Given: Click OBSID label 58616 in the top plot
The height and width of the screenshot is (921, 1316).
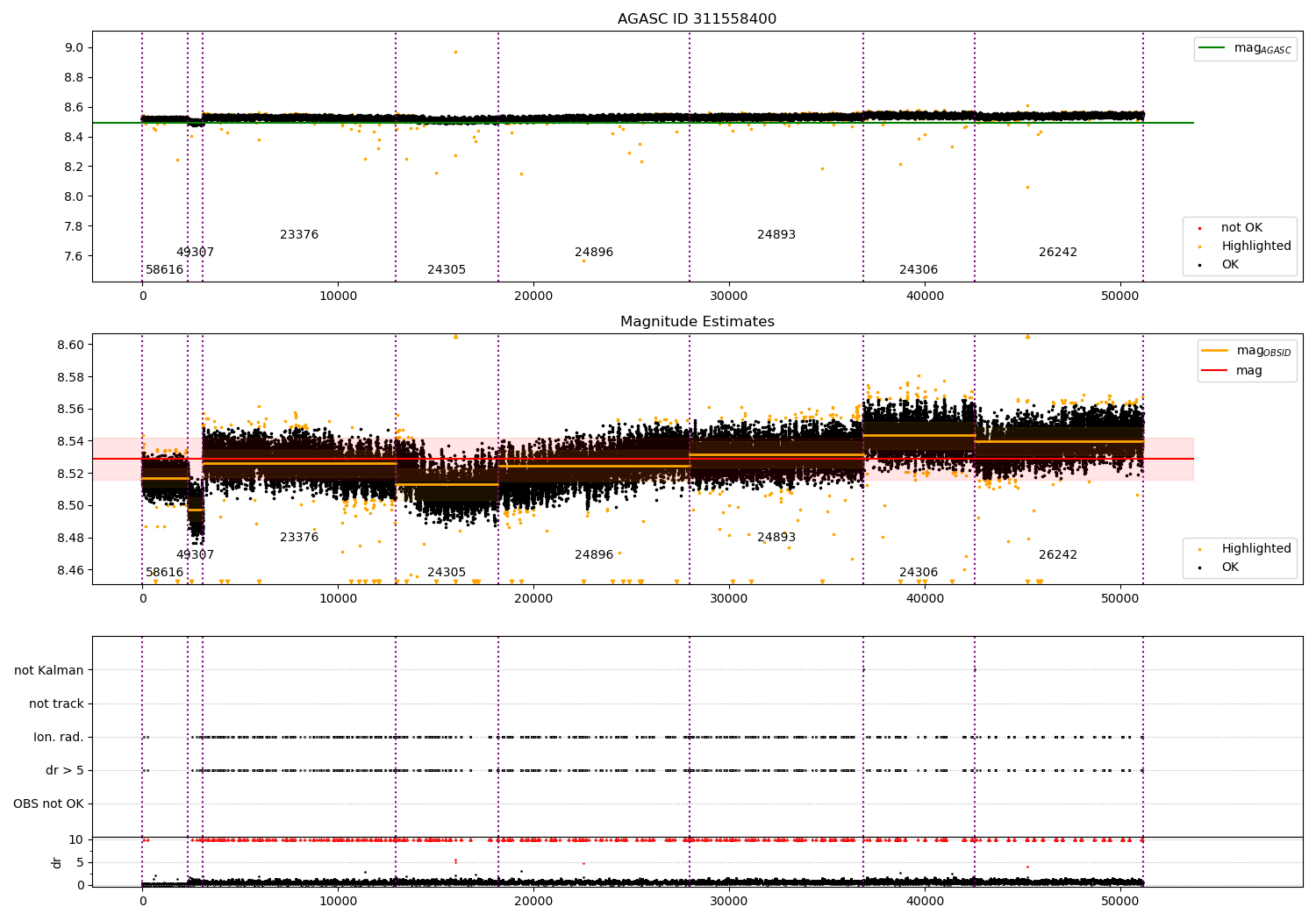Looking at the screenshot, I should (165, 270).
